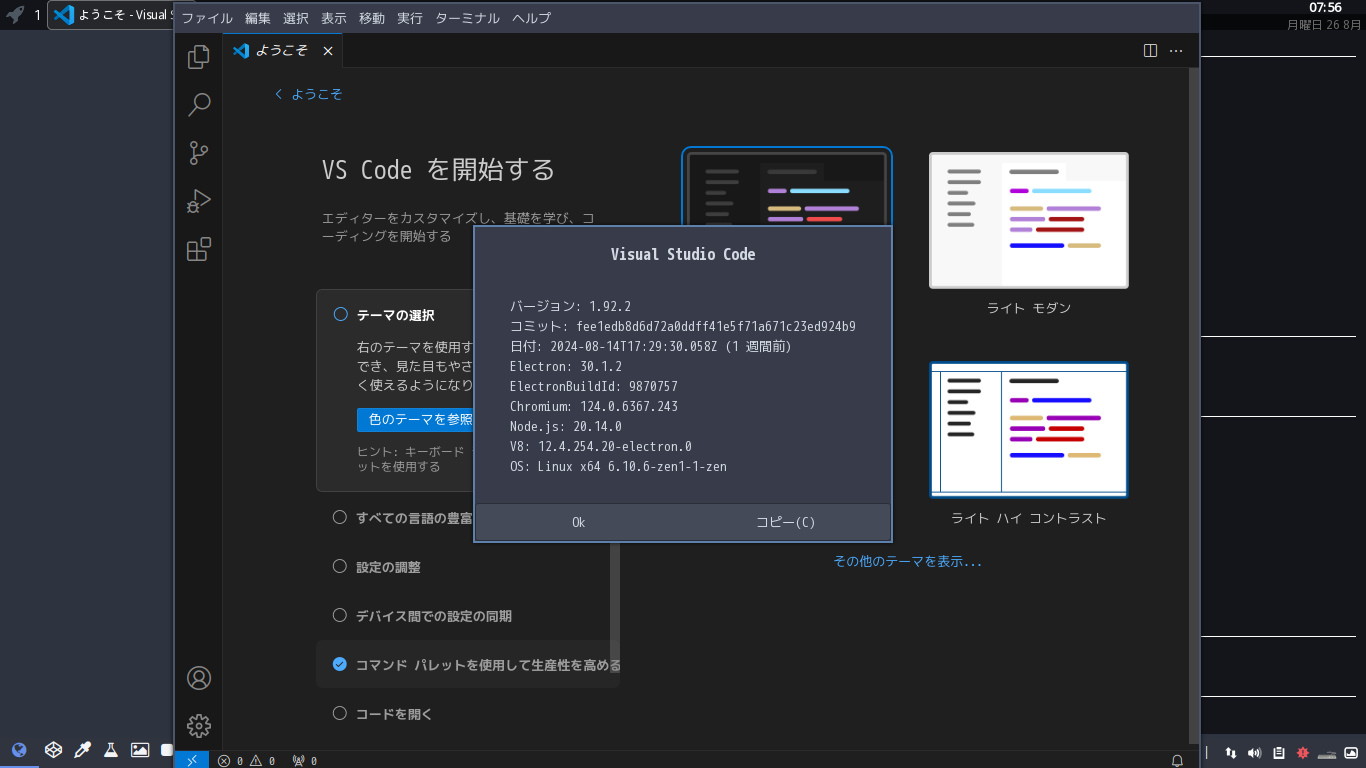The image size is (1366, 768).
Task: Open the Extensions view icon
Action: (x=197, y=249)
